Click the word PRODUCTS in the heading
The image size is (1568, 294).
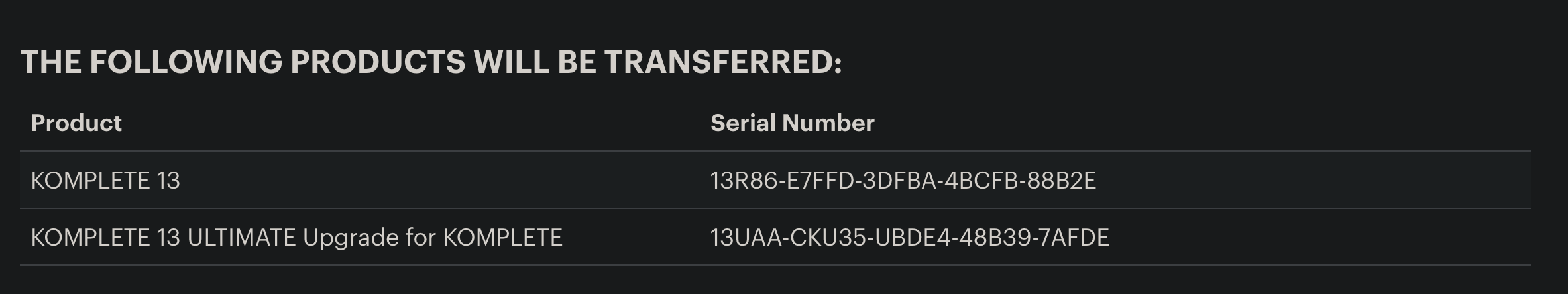(378, 62)
